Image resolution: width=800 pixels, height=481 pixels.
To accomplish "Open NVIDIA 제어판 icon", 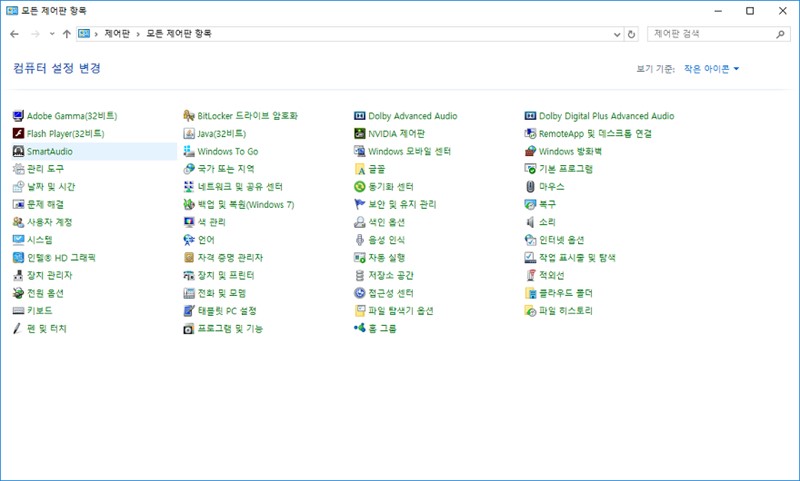I will [360, 134].
